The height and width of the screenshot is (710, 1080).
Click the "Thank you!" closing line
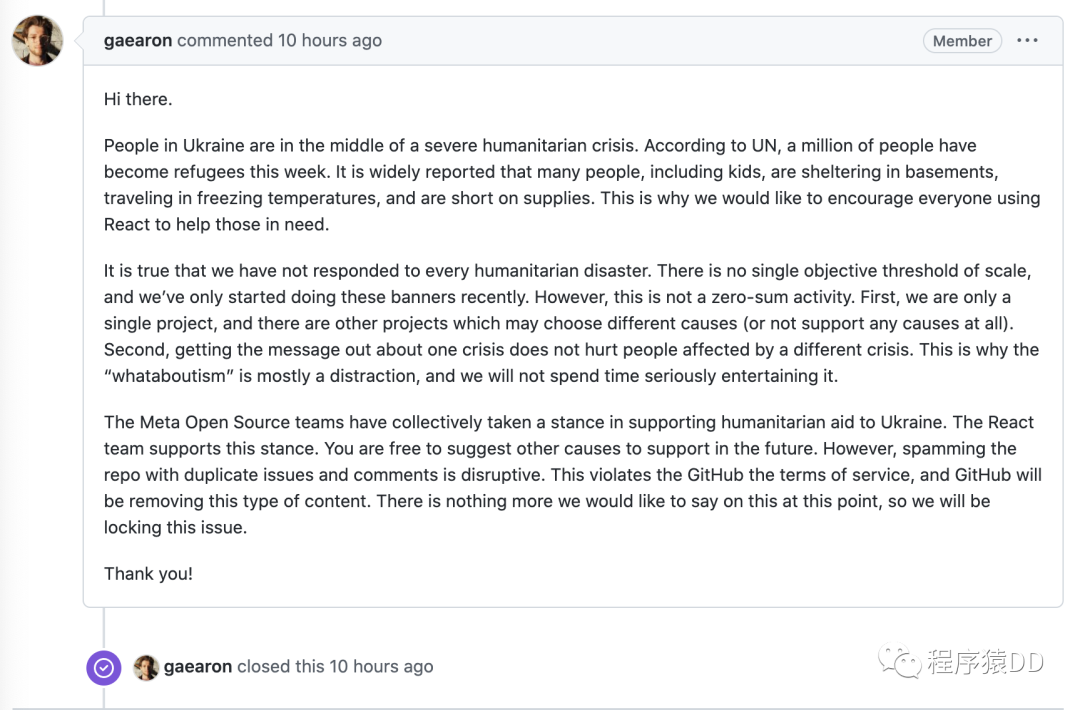pyautogui.click(x=148, y=574)
